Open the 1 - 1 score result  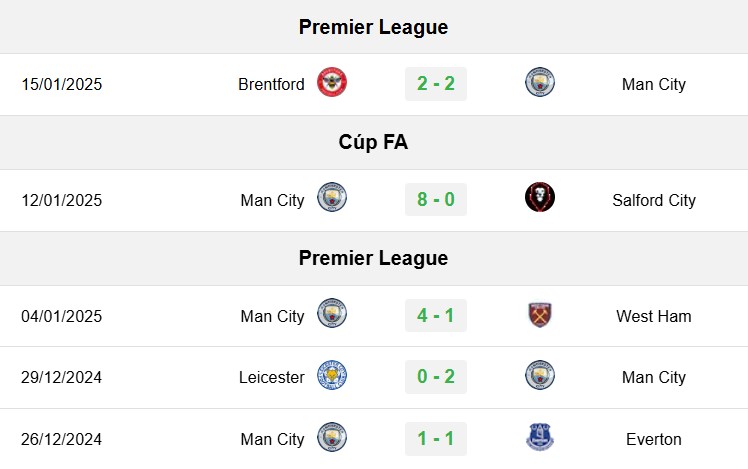click(x=436, y=439)
